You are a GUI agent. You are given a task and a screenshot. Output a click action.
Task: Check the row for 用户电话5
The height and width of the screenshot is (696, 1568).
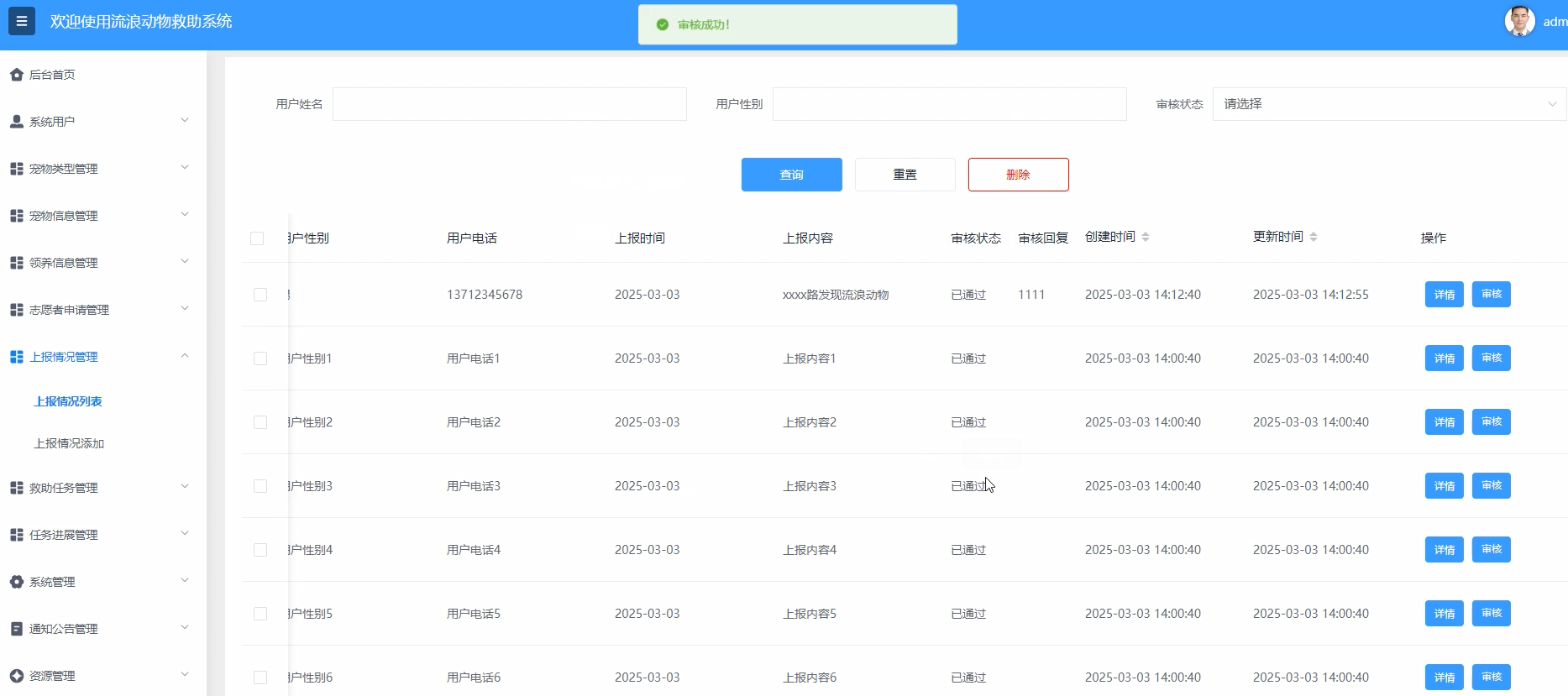tap(260, 614)
